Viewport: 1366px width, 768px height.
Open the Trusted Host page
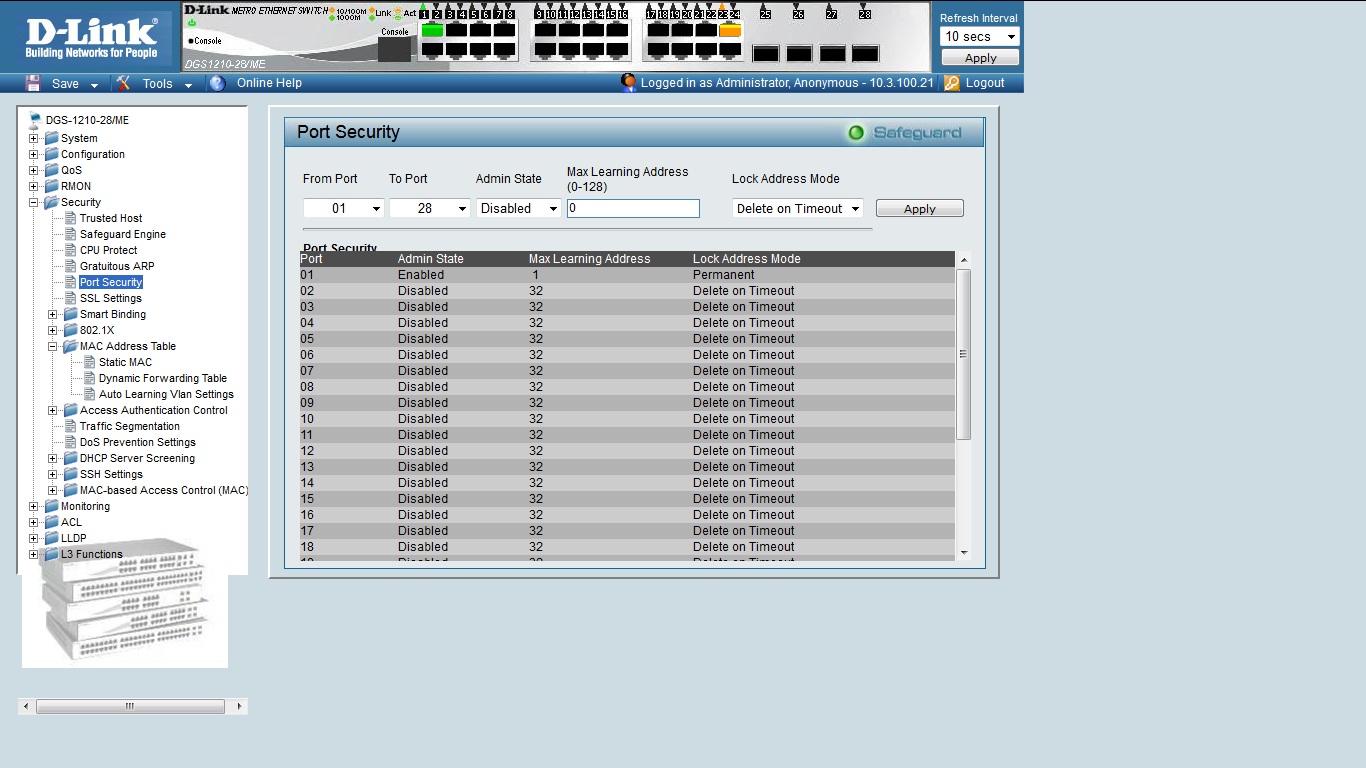pyautogui.click(x=111, y=218)
